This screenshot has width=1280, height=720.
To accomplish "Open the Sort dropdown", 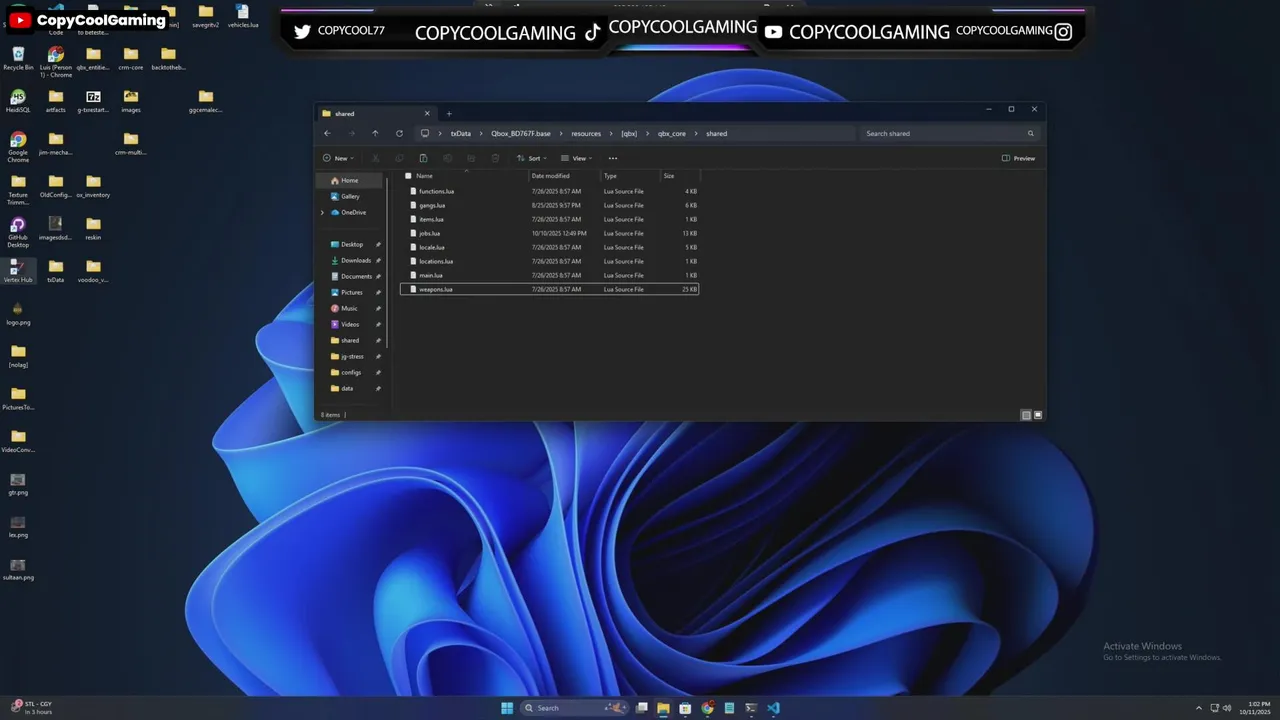I will 532,158.
